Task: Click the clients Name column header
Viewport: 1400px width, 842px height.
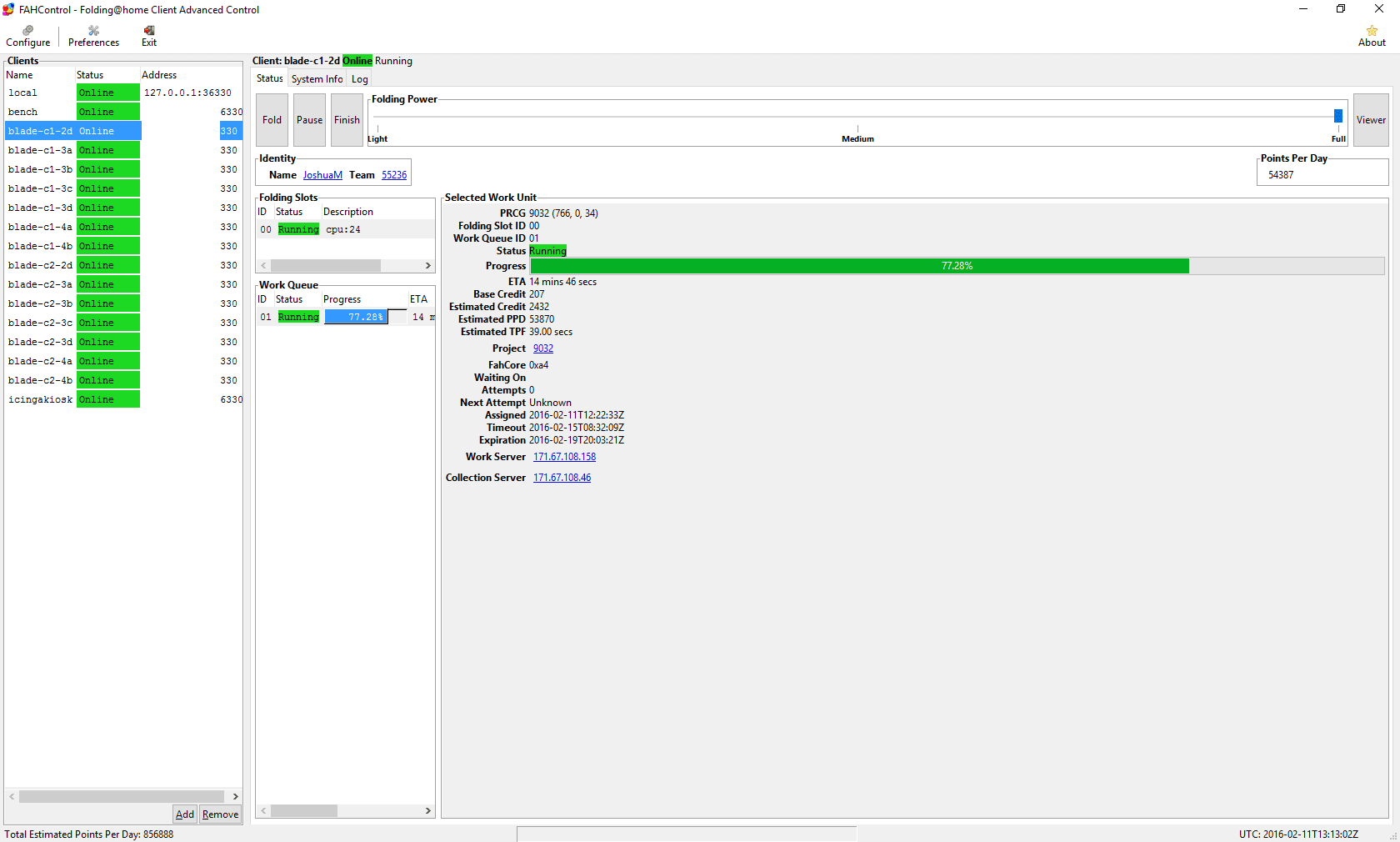Action: [x=39, y=75]
